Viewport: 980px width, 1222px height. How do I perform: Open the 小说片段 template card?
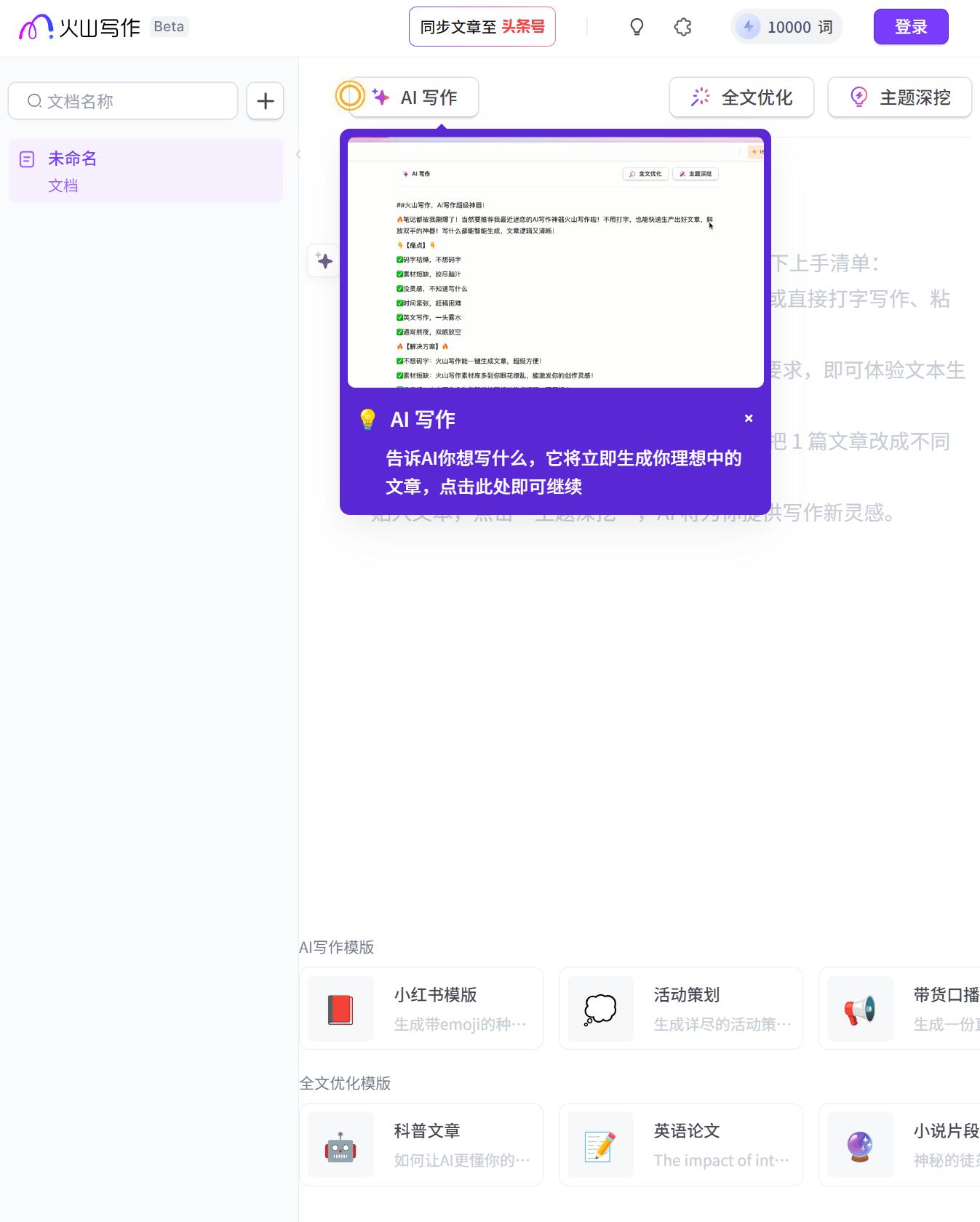point(899,1145)
